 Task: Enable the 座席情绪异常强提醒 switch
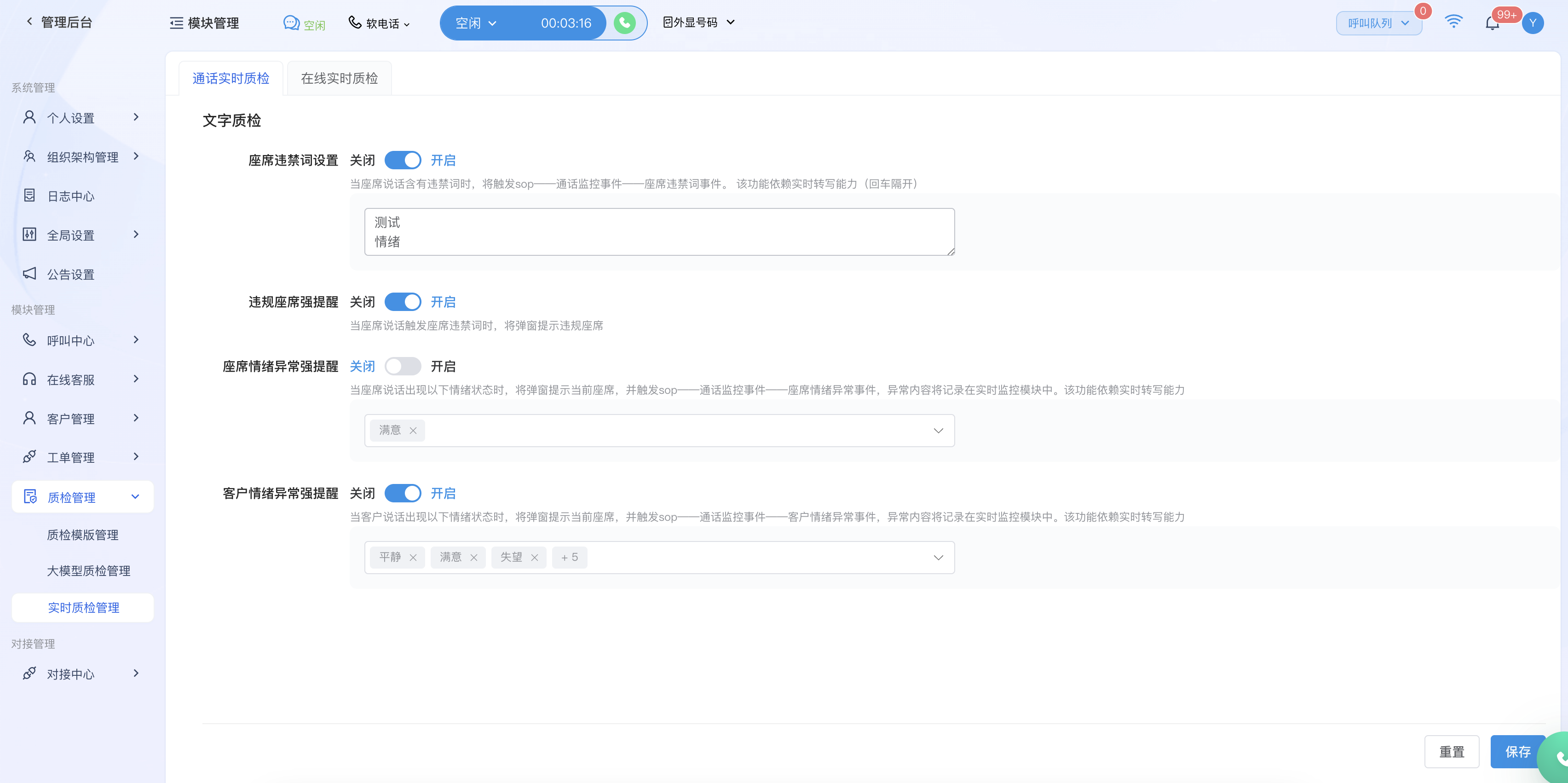[403, 367]
